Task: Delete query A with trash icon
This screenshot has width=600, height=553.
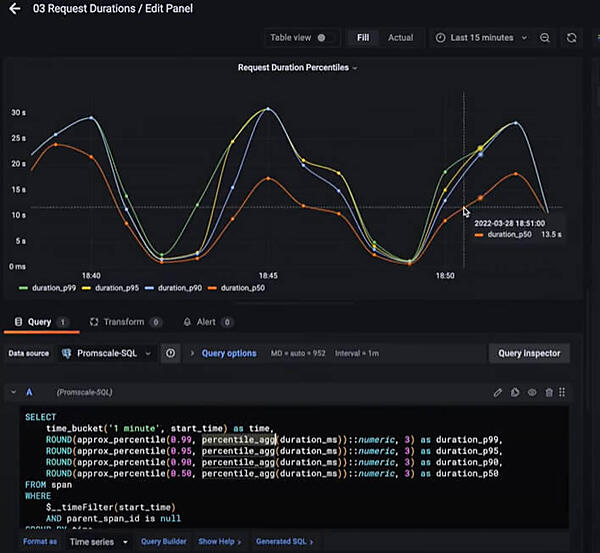Action: (547, 393)
